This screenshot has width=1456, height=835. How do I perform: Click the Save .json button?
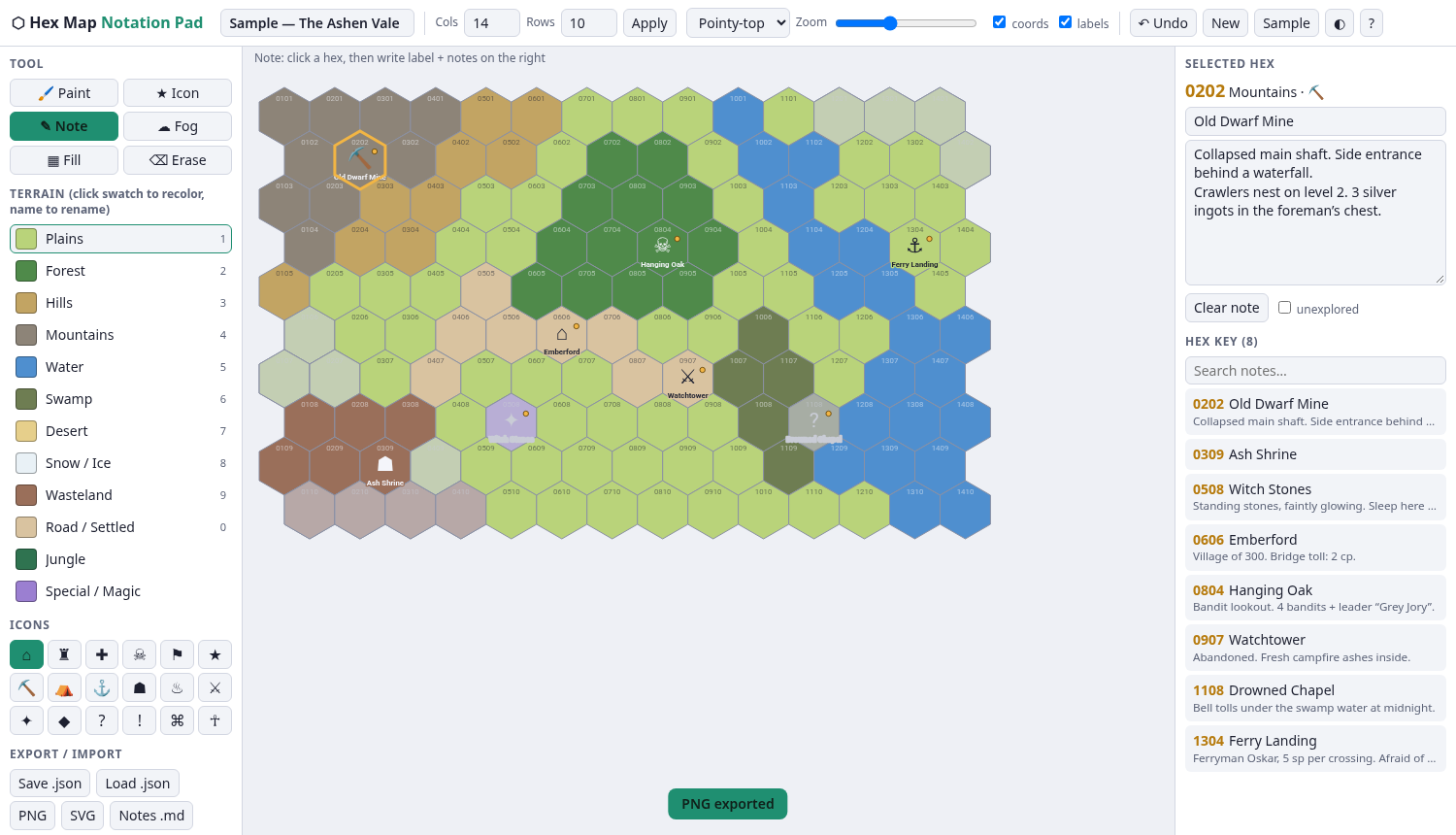click(x=50, y=784)
